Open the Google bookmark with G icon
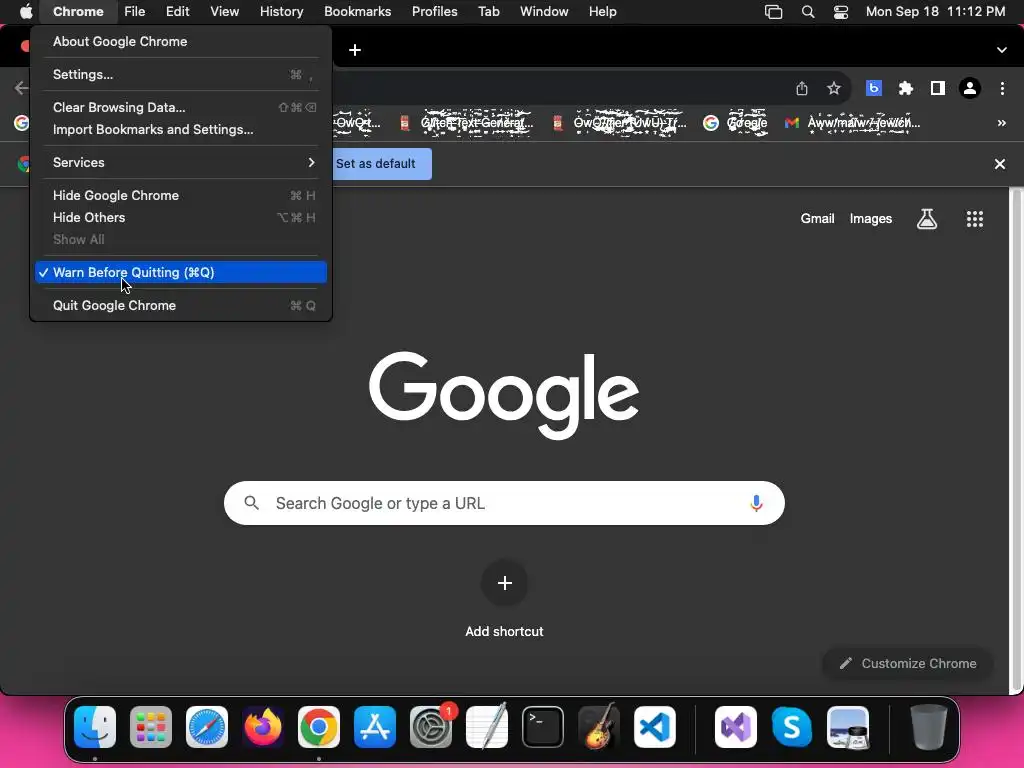 pyautogui.click(x=735, y=123)
